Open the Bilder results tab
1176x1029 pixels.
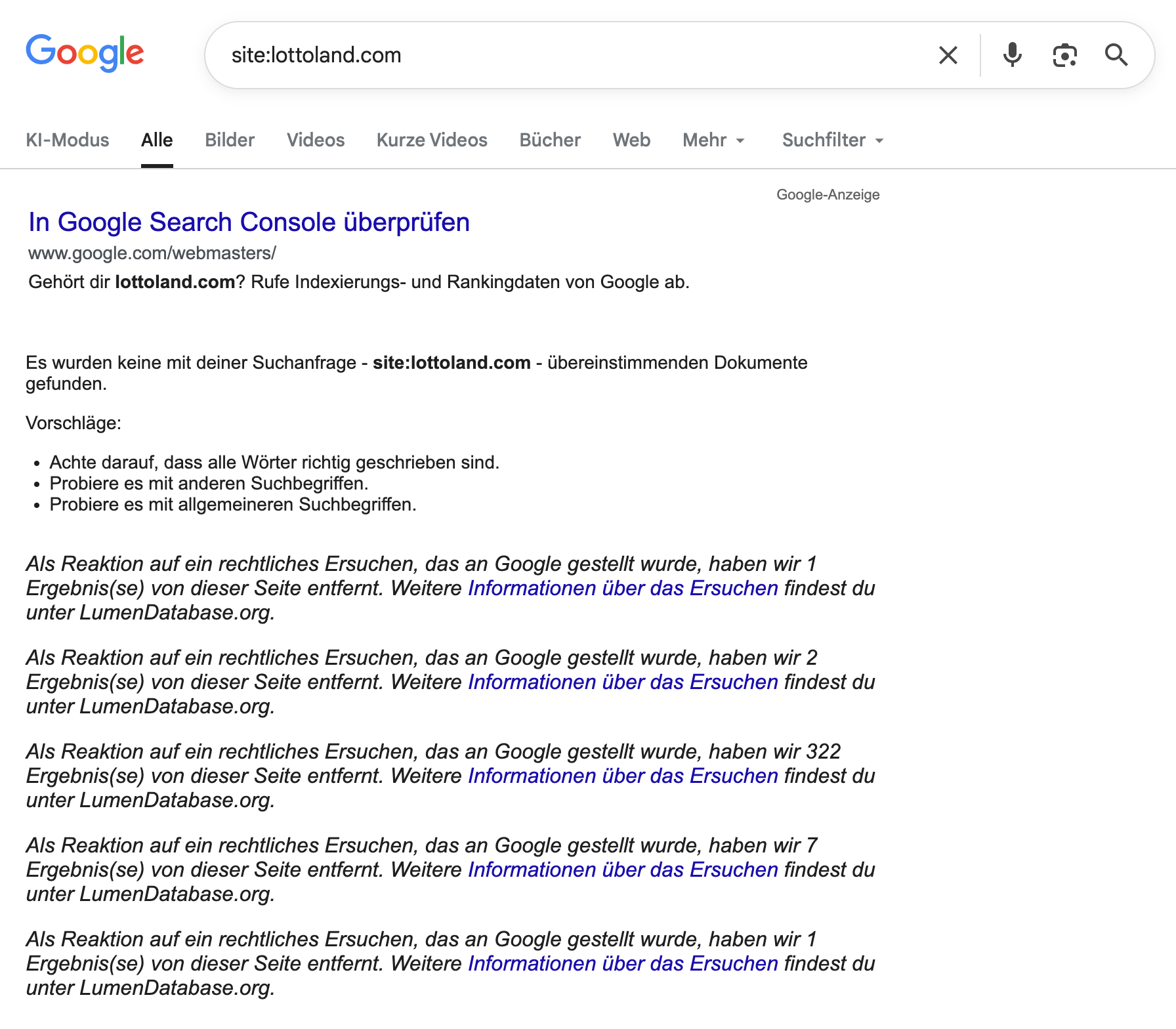[x=229, y=140]
